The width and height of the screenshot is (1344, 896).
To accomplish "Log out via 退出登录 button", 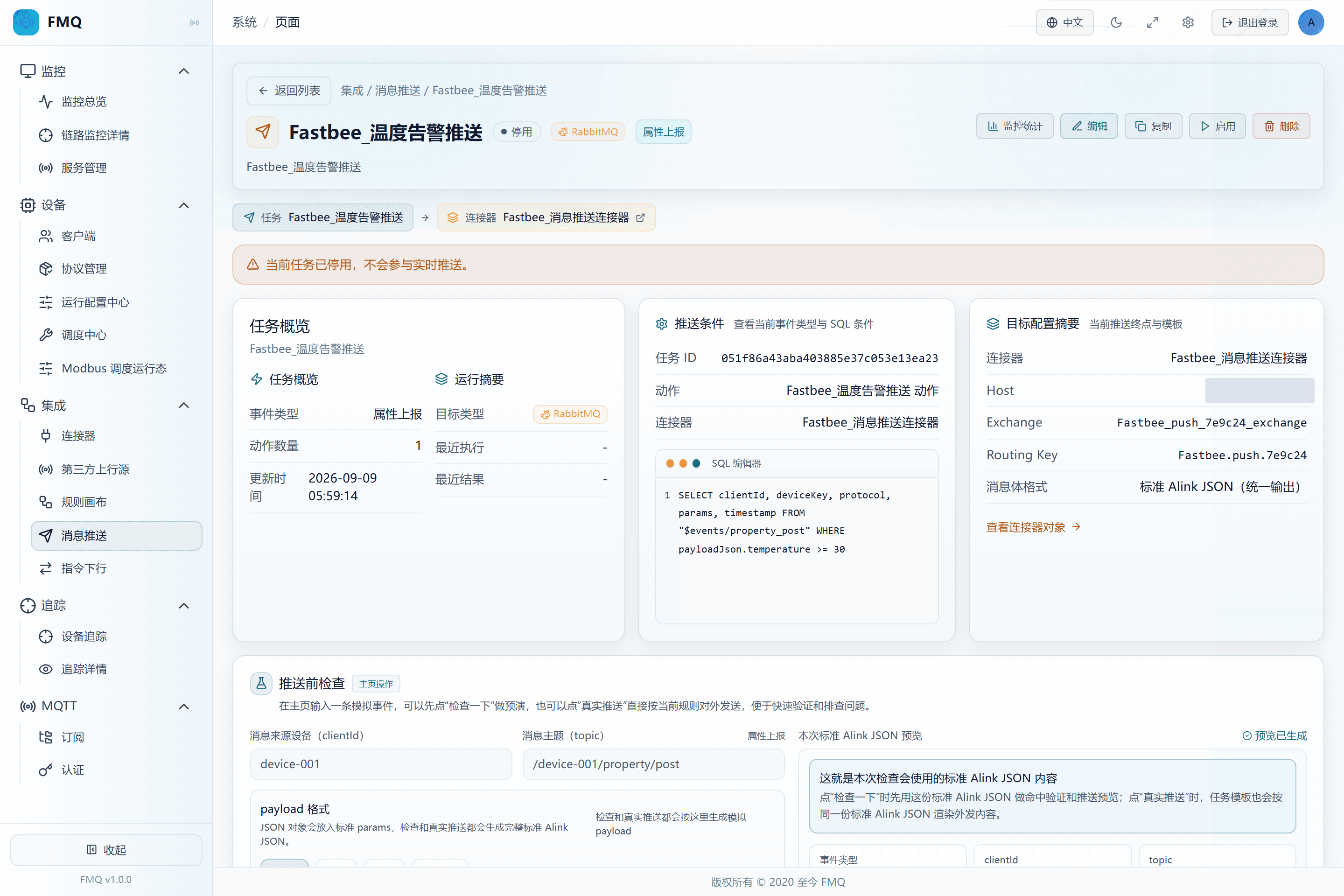I will (1250, 22).
